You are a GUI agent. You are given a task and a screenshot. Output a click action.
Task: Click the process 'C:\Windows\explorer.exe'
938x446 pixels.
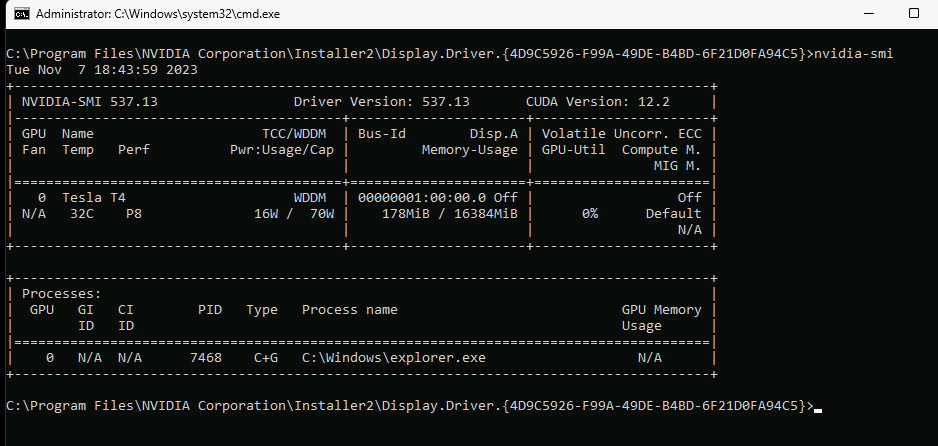pyautogui.click(x=394, y=358)
